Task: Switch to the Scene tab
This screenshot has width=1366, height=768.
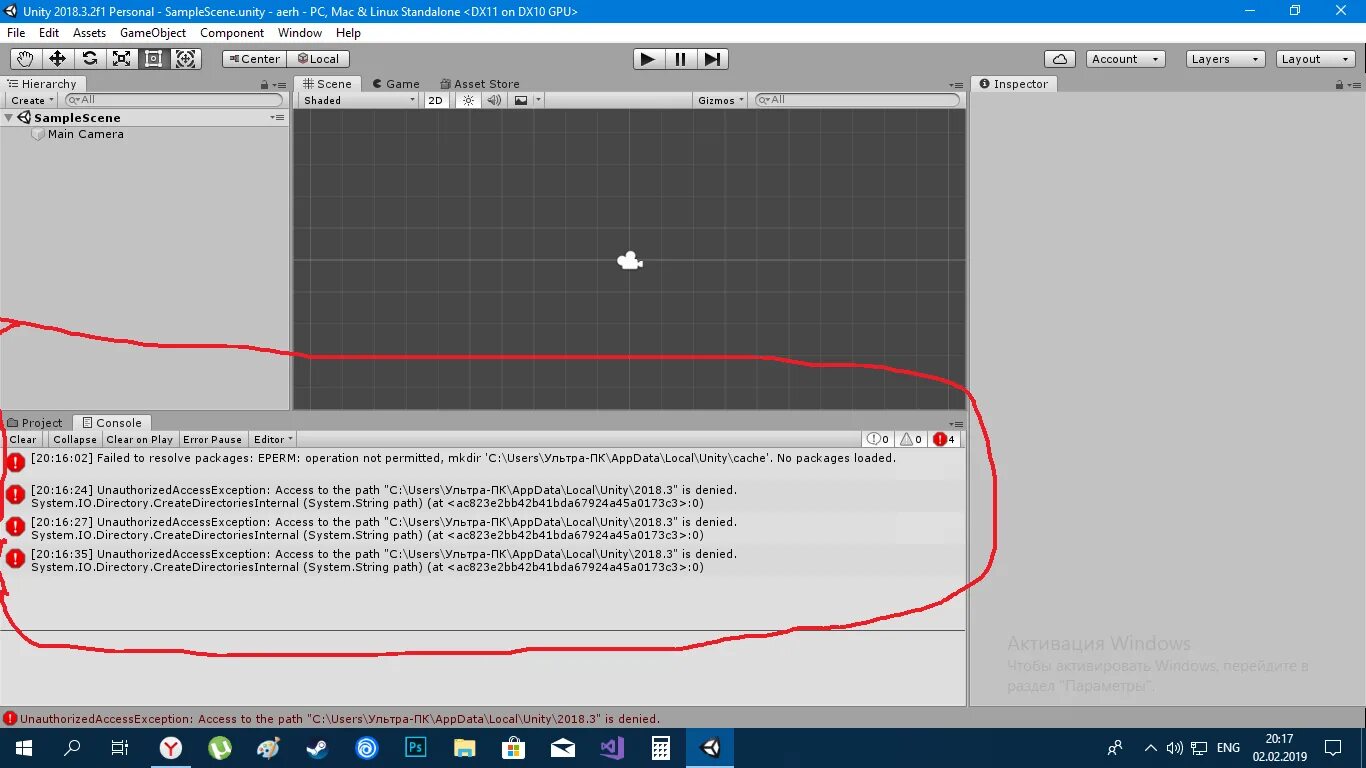Action: 327,84
